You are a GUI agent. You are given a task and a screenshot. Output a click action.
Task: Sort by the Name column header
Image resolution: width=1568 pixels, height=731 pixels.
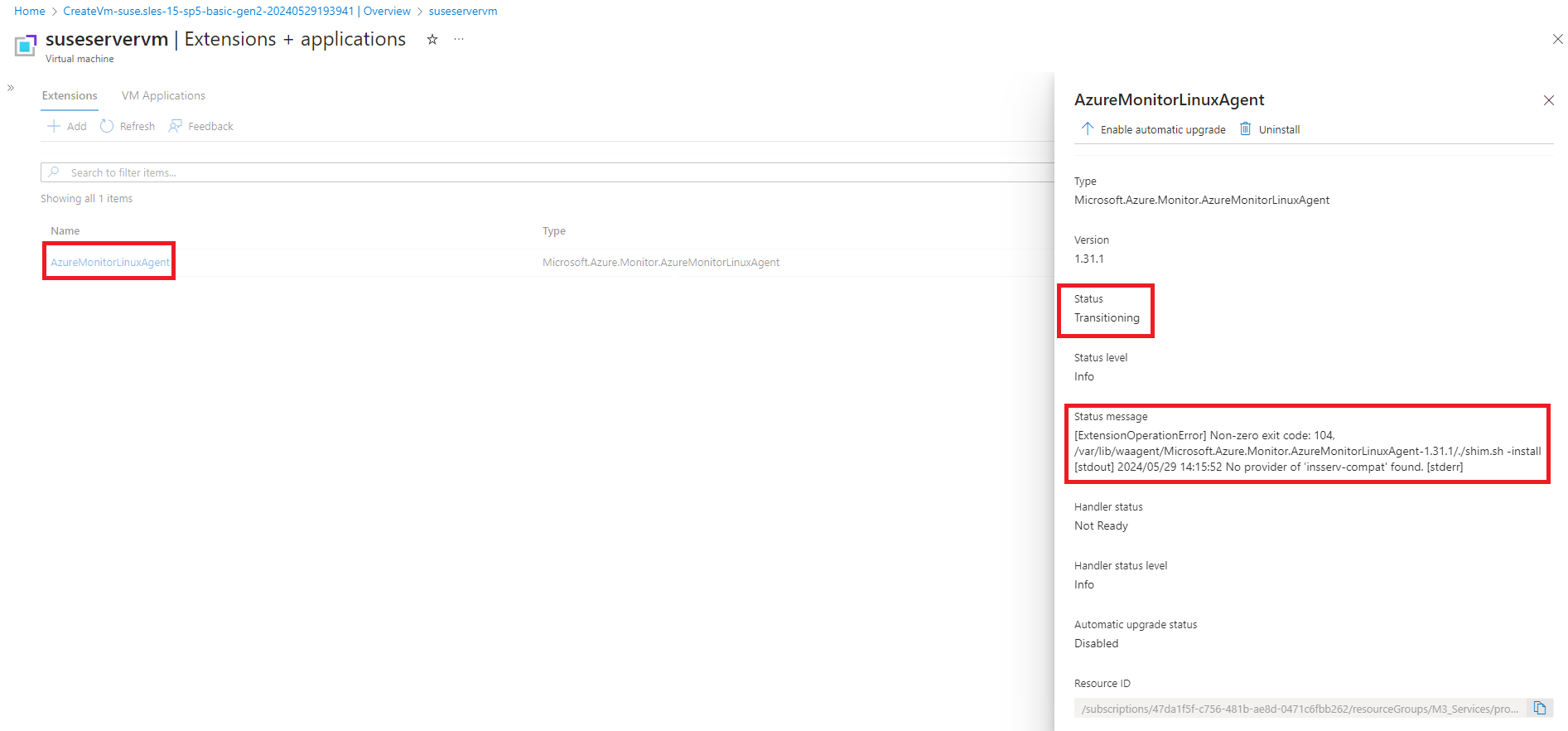click(x=65, y=231)
